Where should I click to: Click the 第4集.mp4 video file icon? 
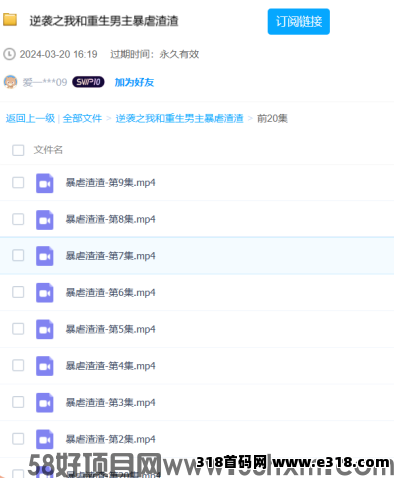point(45,366)
